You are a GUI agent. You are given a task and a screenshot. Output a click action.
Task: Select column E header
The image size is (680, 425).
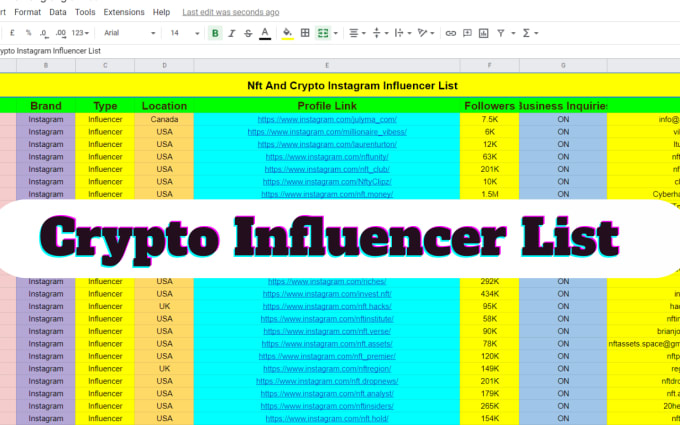(x=327, y=65)
